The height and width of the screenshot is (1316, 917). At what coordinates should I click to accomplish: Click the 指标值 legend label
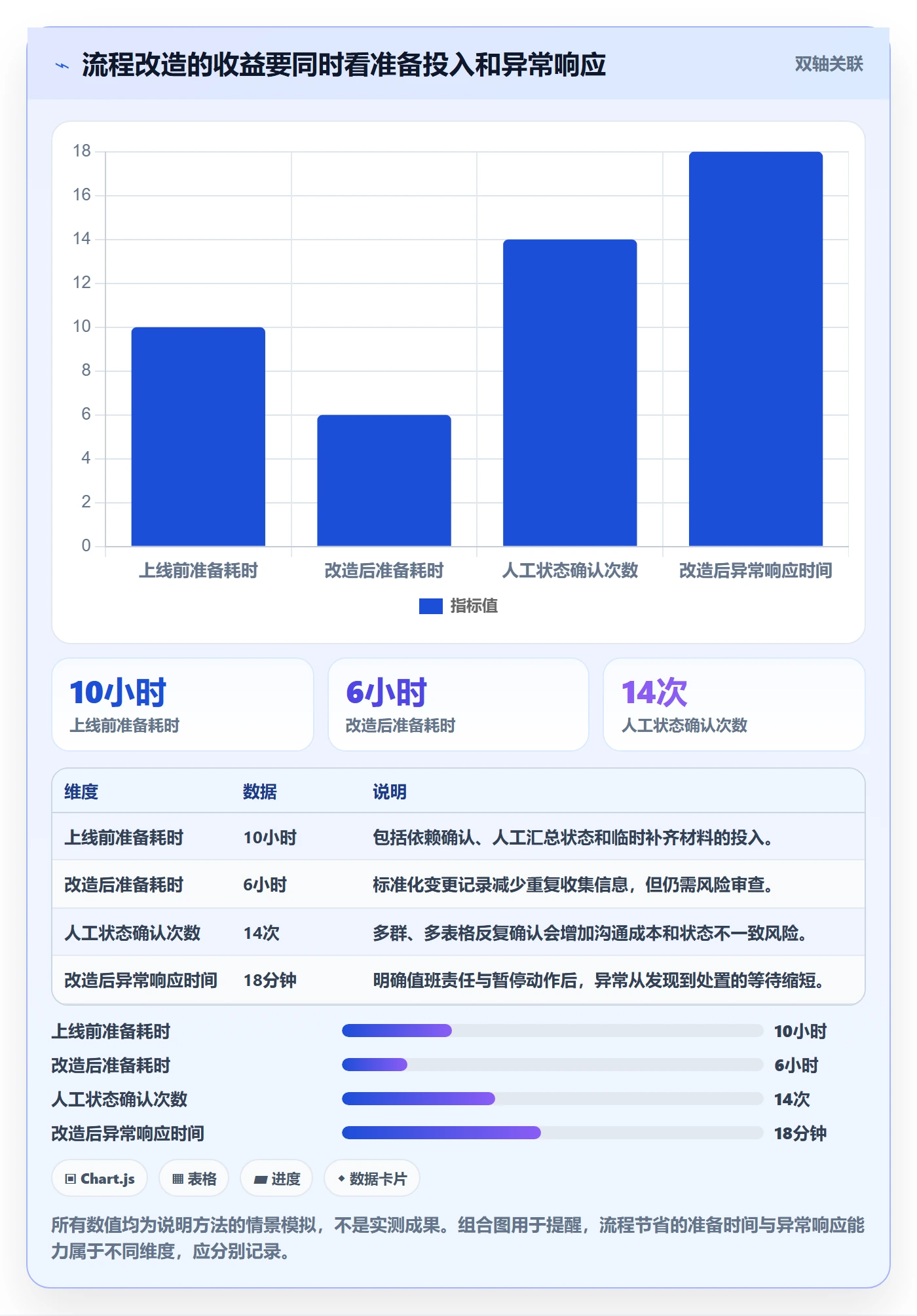pyautogui.click(x=474, y=606)
